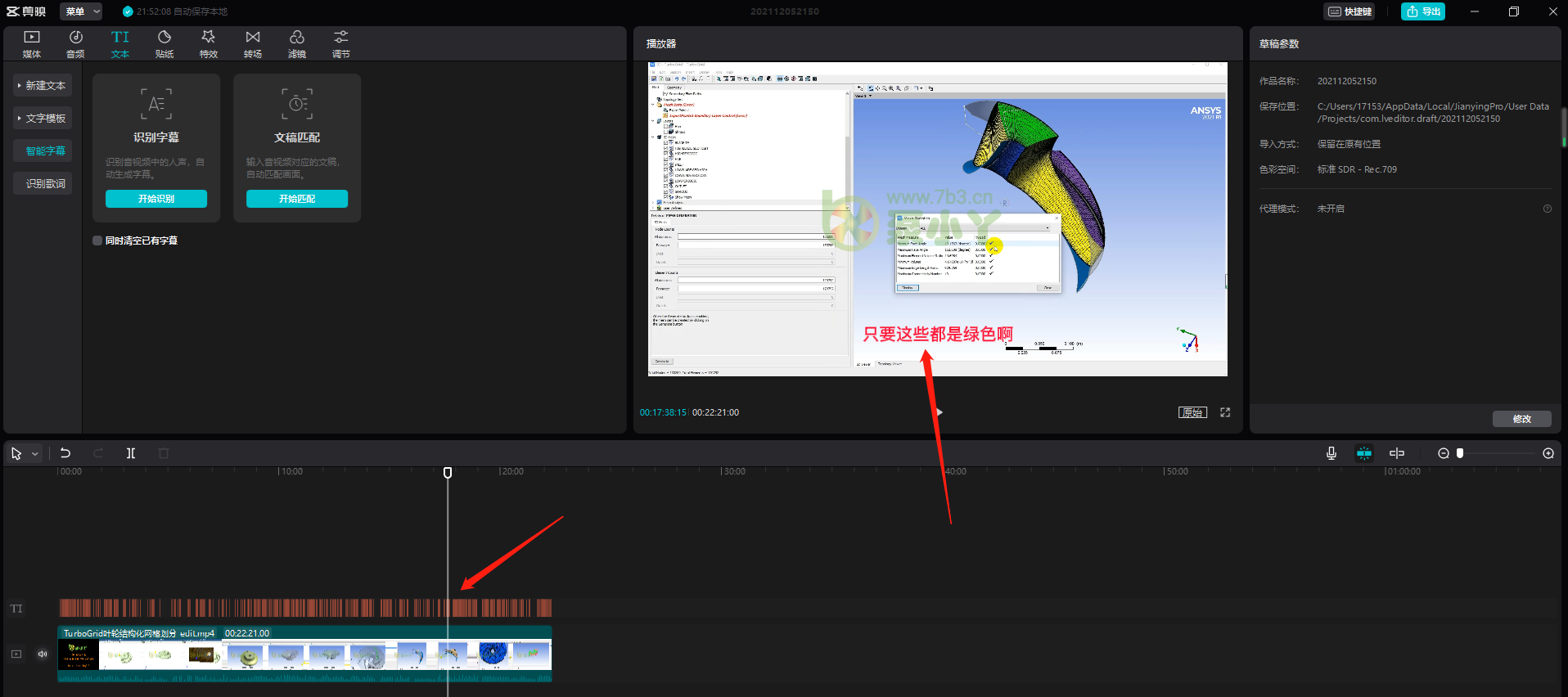Click the microphone record voiceover icon
The width and height of the screenshot is (1568, 697).
1331,453
